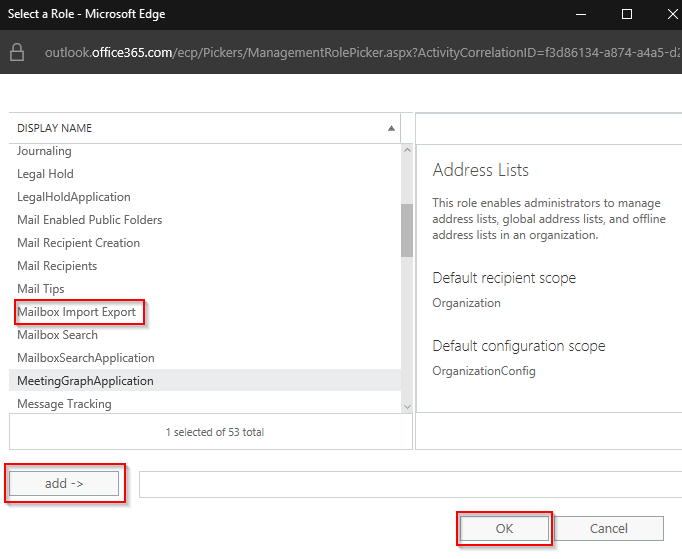Choose the LegalHoldApplication role

tap(74, 197)
